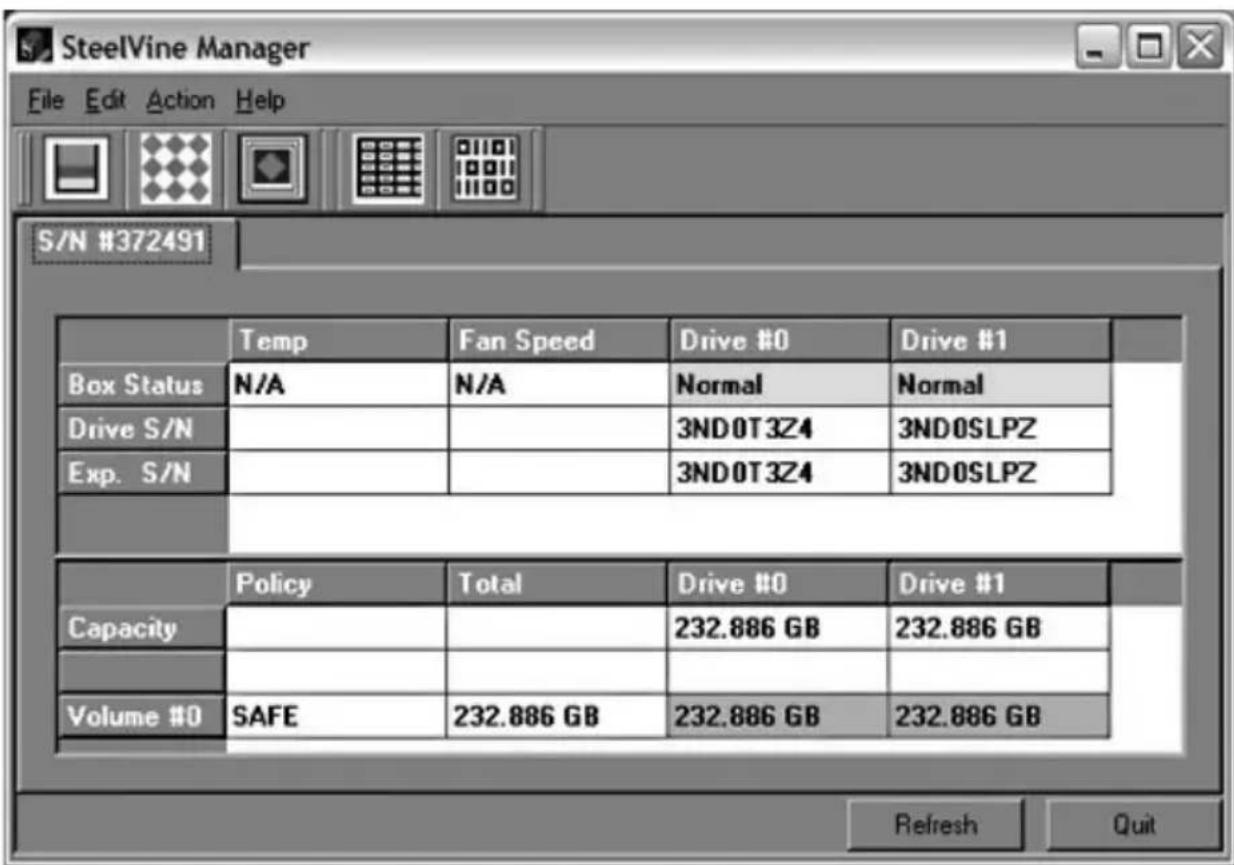Click the Capacity row header
The image size is (1234, 865).
pyautogui.click(x=142, y=628)
